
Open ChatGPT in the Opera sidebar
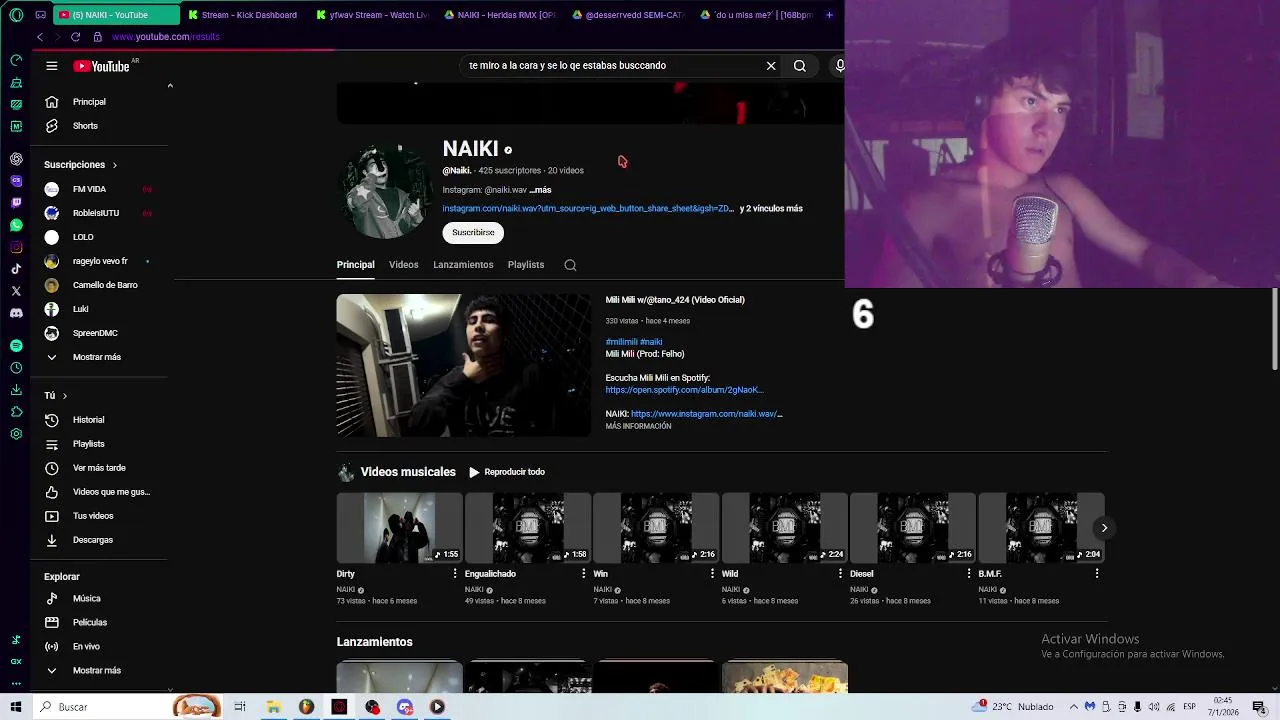pos(16,159)
